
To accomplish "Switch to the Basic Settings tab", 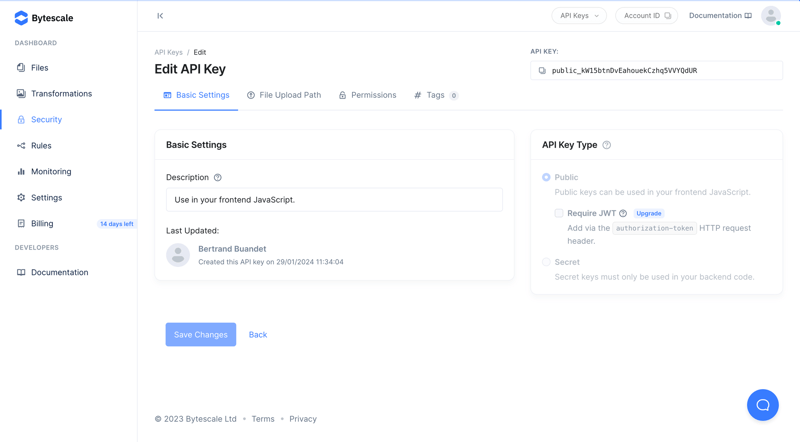I will click(x=196, y=95).
